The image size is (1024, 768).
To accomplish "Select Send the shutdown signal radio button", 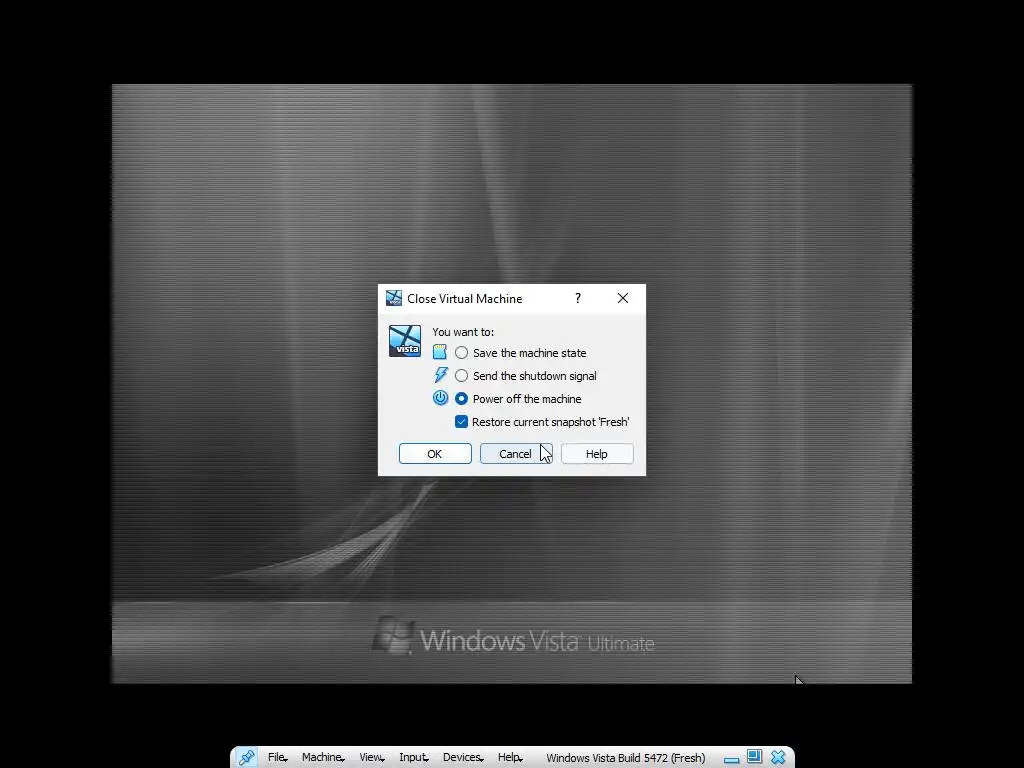I will point(462,376).
